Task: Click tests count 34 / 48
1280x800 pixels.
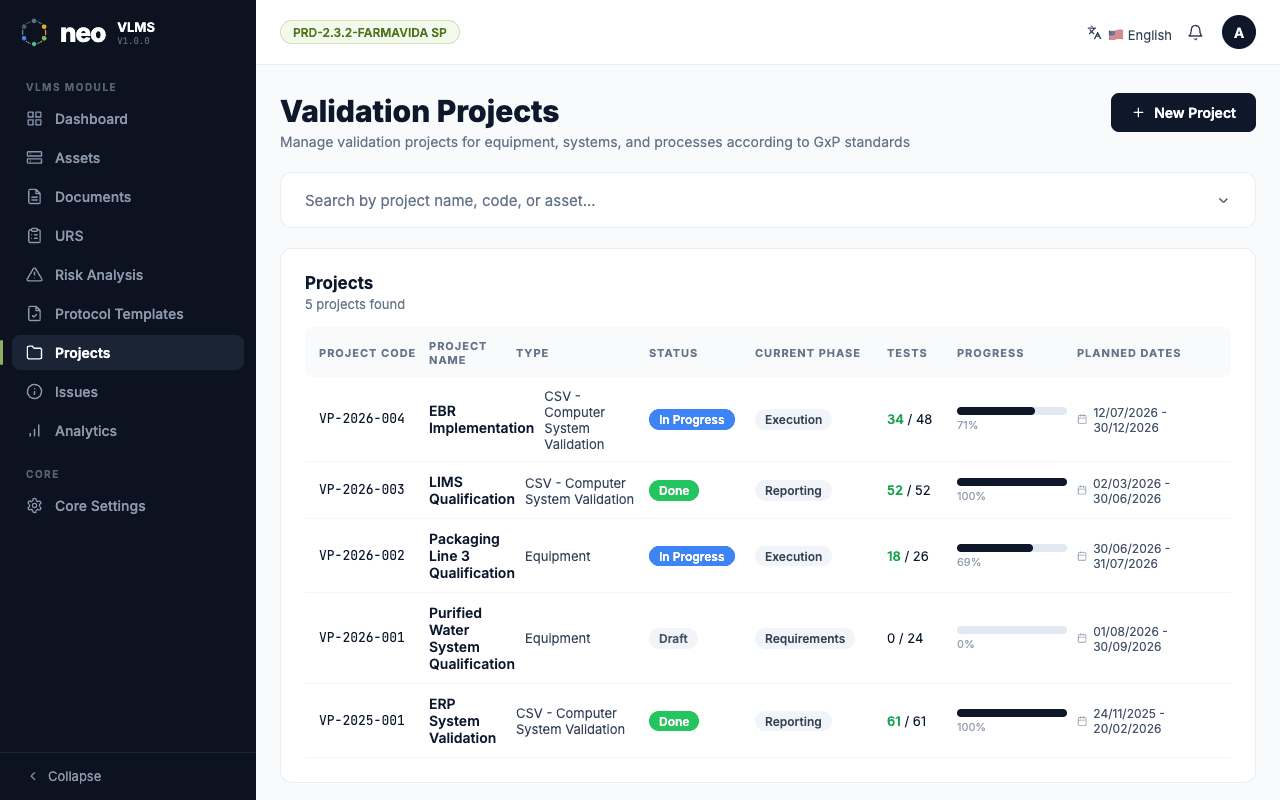Action: 909,419
